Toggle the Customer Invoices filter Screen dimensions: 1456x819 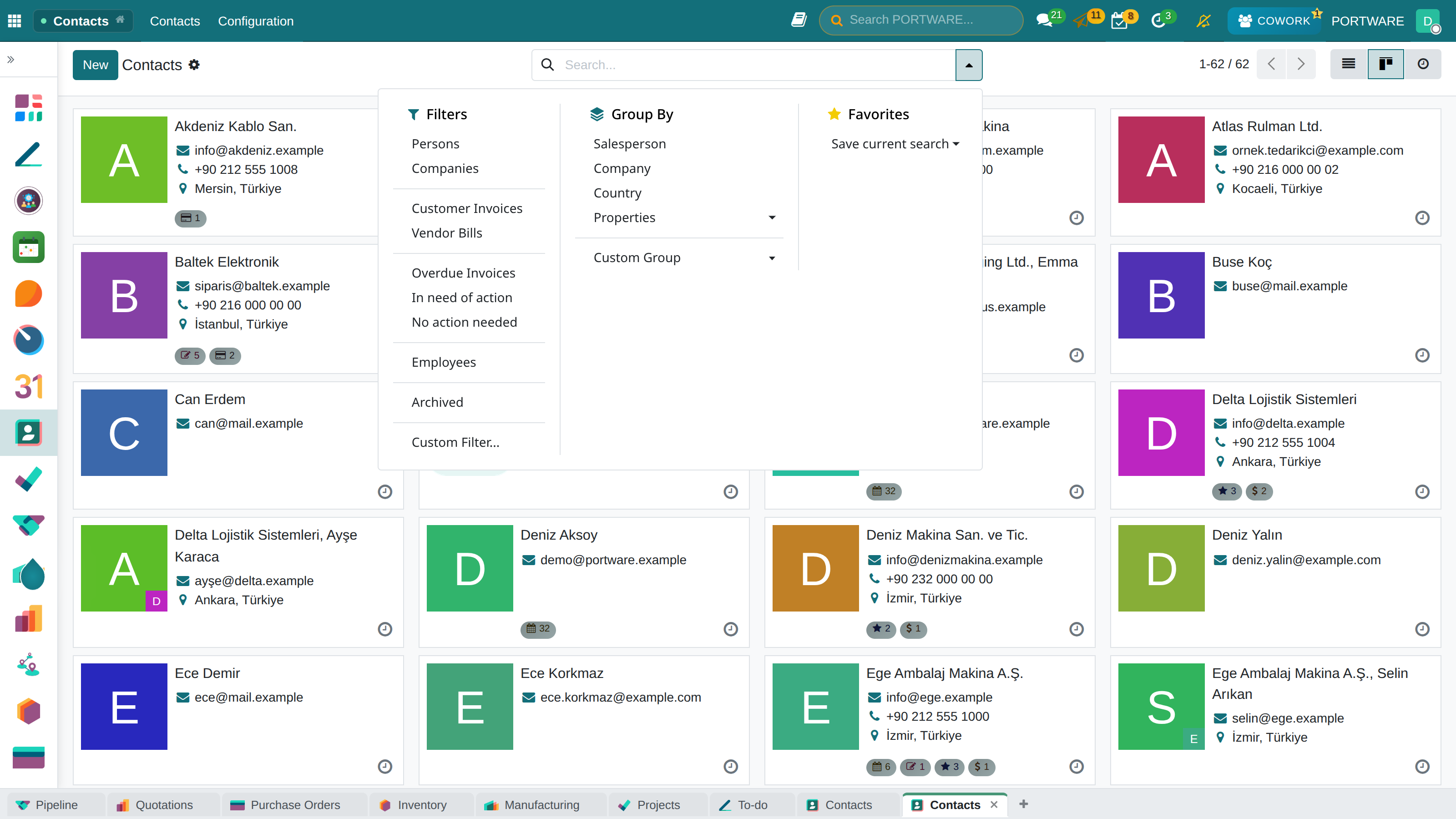[467, 208]
